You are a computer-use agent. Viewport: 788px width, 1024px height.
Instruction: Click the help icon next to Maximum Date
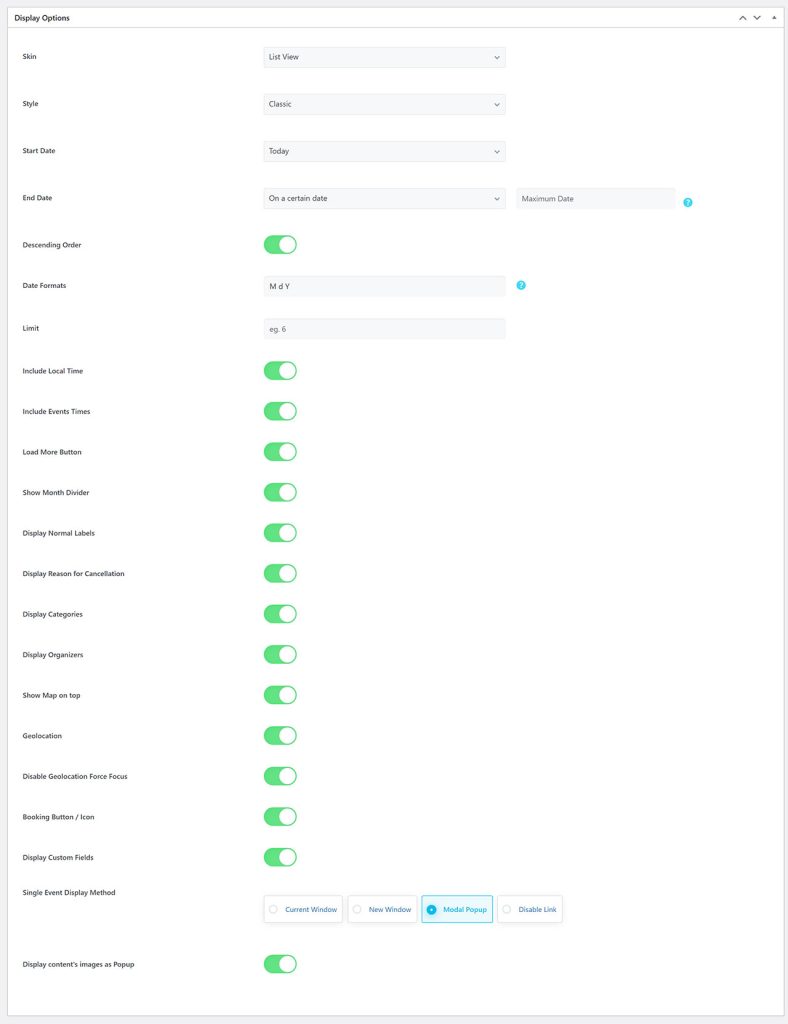(x=688, y=202)
